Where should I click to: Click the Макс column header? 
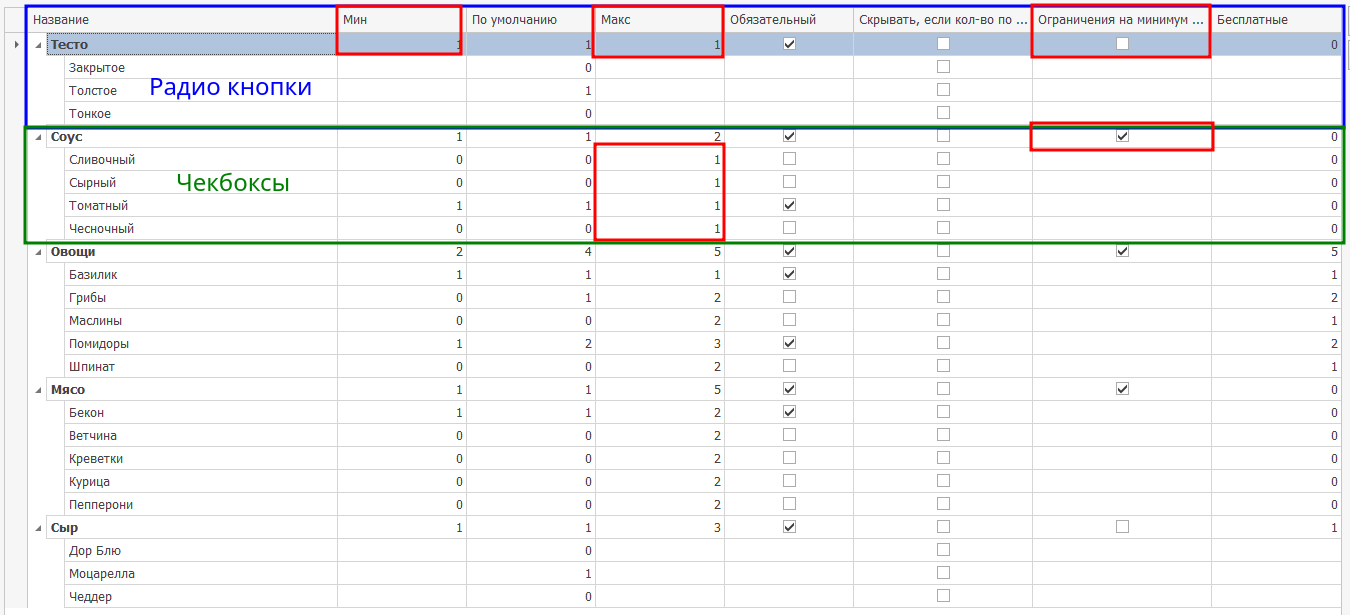(x=658, y=20)
